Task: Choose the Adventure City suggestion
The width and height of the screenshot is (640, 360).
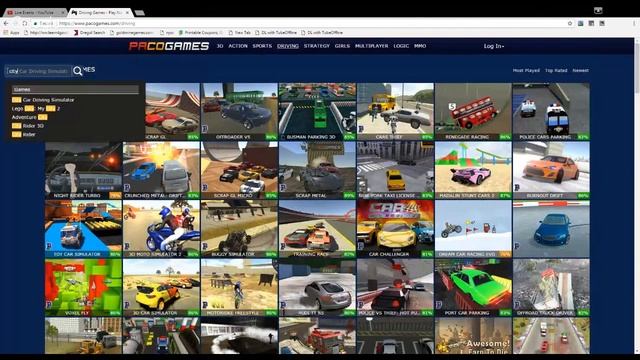Action: point(30,117)
